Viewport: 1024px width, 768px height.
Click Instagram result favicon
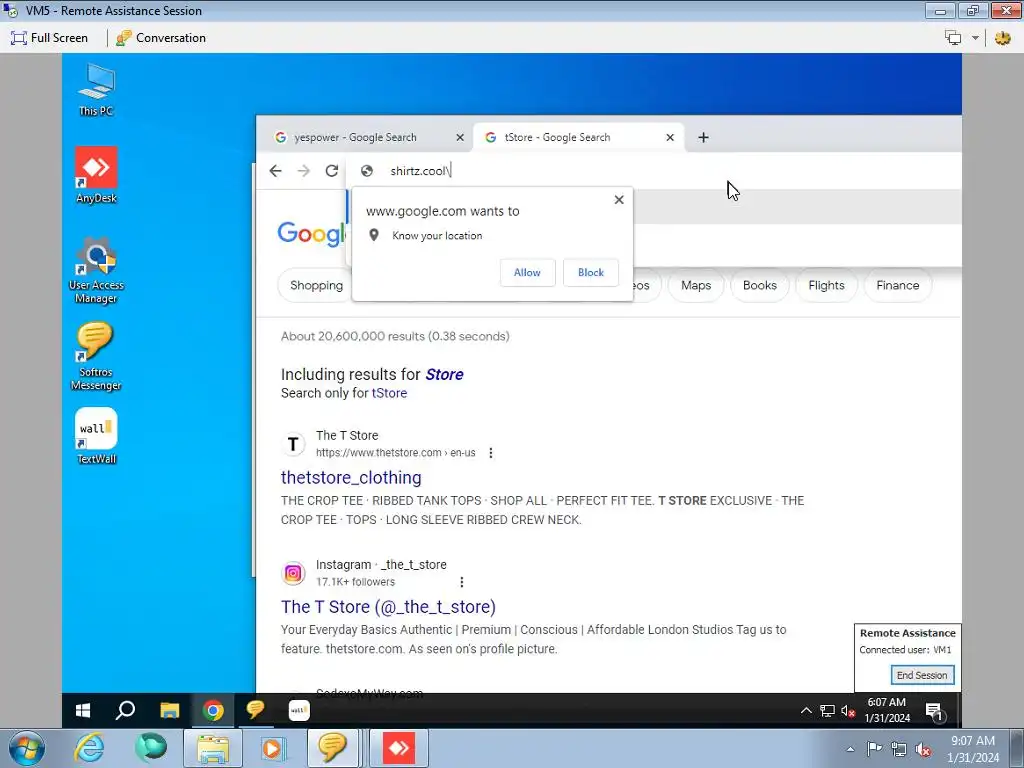293,573
